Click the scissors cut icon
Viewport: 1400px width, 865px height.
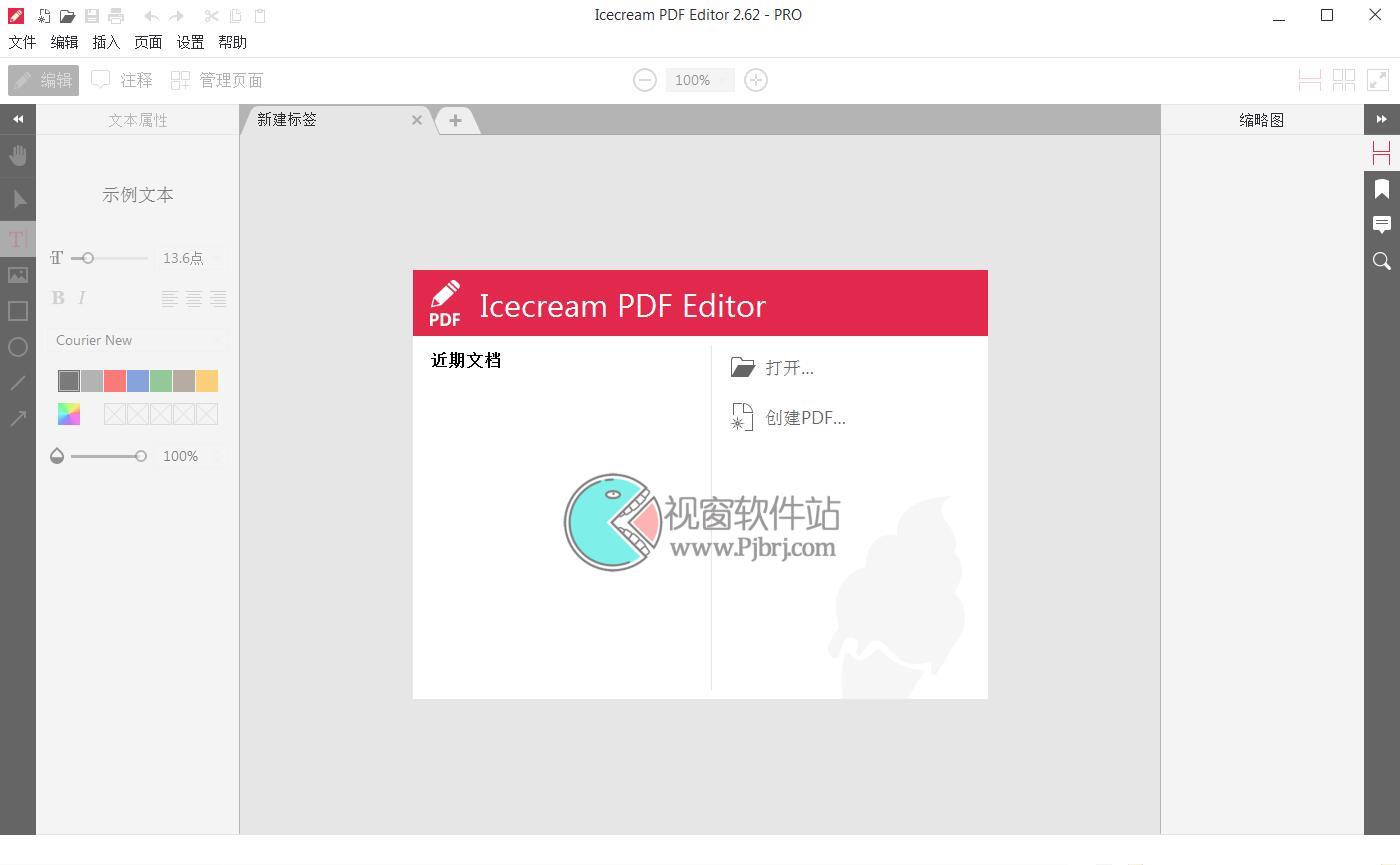[x=211, y=16]
